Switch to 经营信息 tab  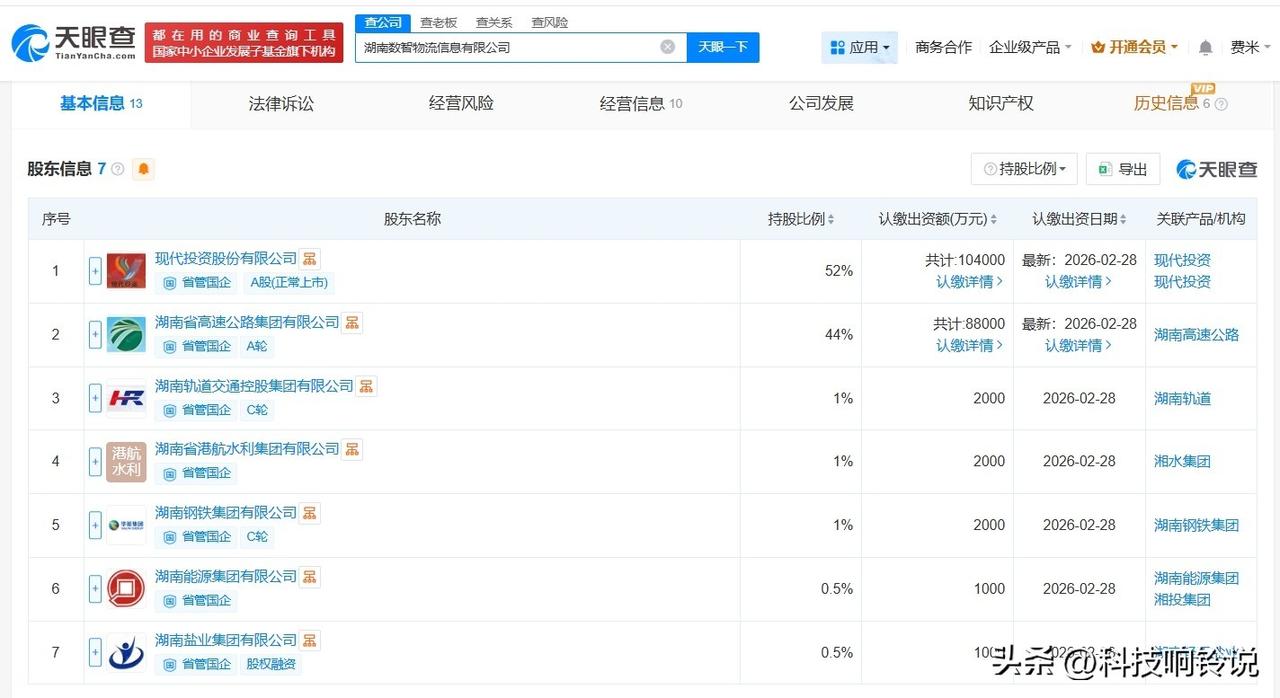(x=641, y=103)
